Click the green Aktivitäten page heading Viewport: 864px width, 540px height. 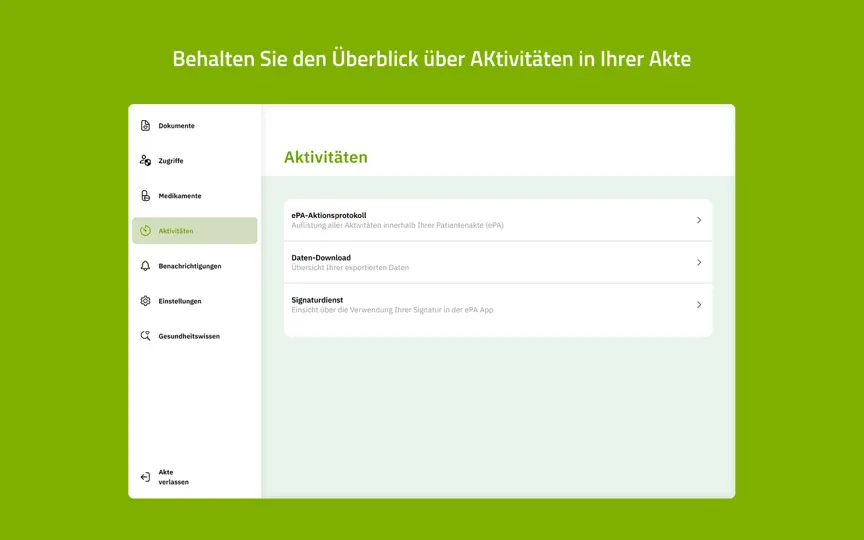326,157
